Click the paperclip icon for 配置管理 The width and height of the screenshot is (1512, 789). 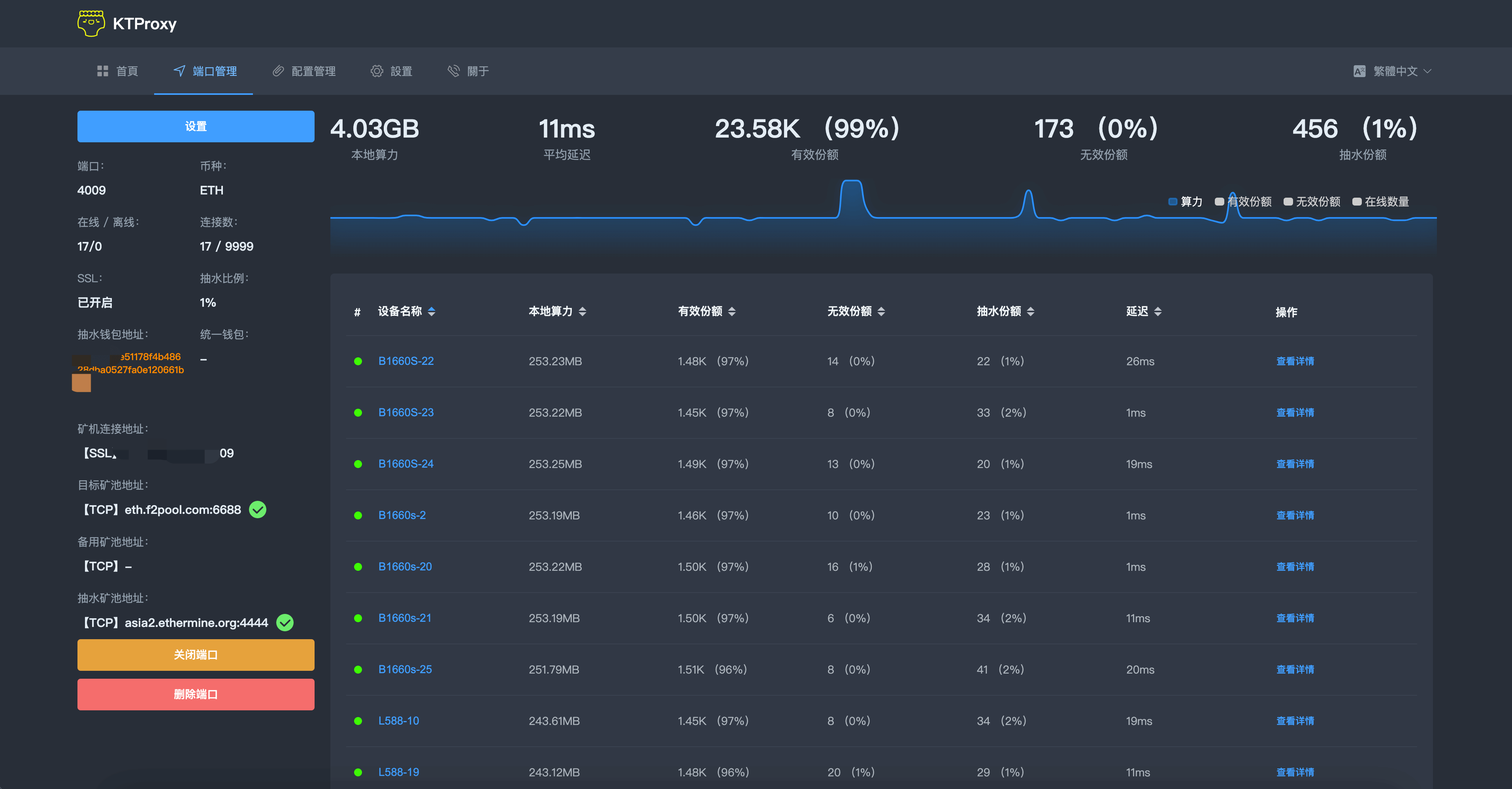point(278,71)
